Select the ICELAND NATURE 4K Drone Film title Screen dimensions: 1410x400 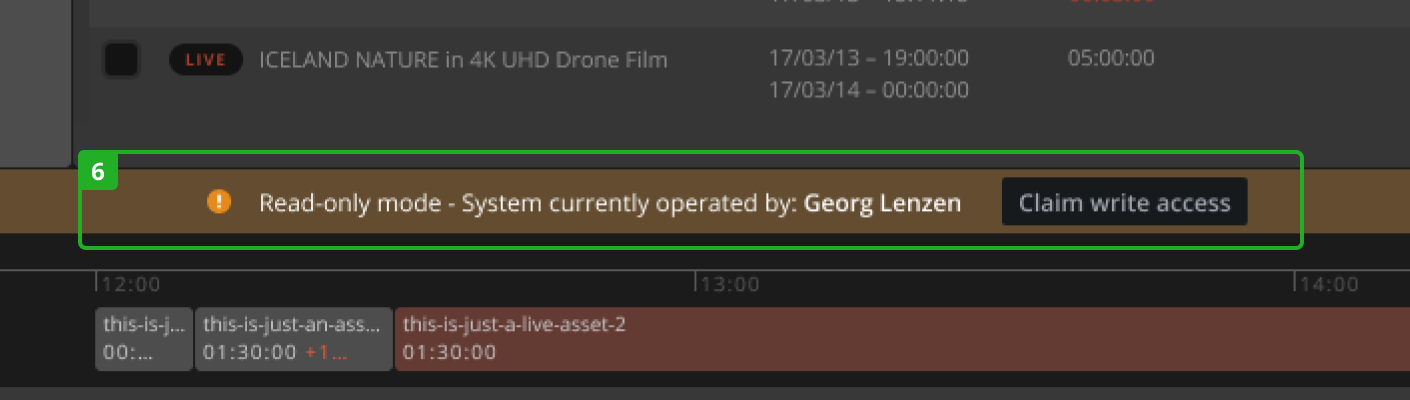click(x=462, y=60)
